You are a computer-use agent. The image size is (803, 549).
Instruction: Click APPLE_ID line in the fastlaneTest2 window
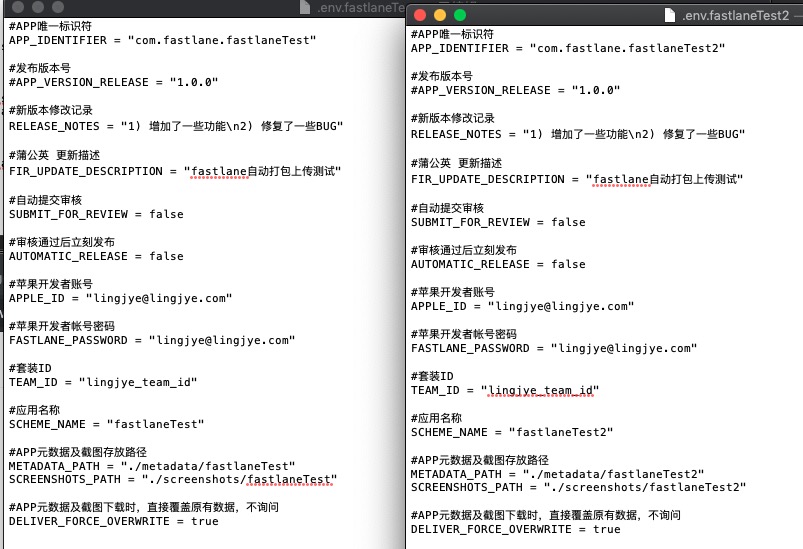pyautogui.click(x=522, y=307)
